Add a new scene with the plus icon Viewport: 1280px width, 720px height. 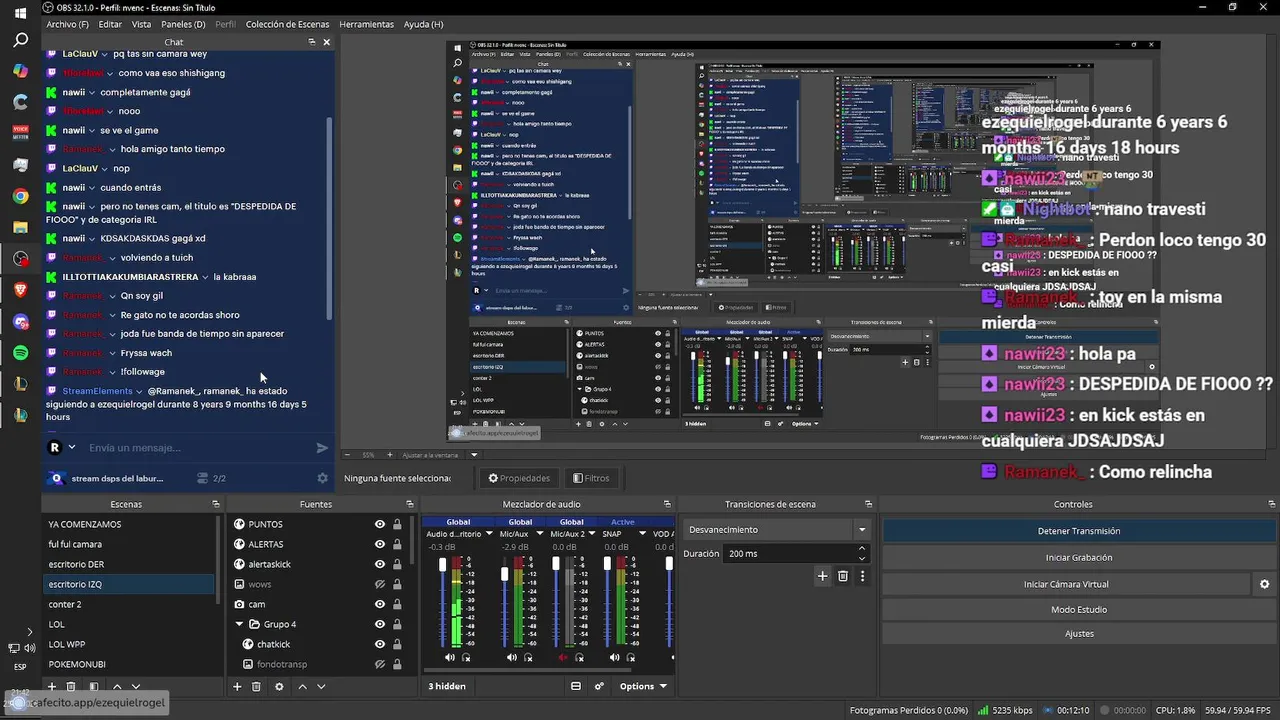[x=52, y=687]
